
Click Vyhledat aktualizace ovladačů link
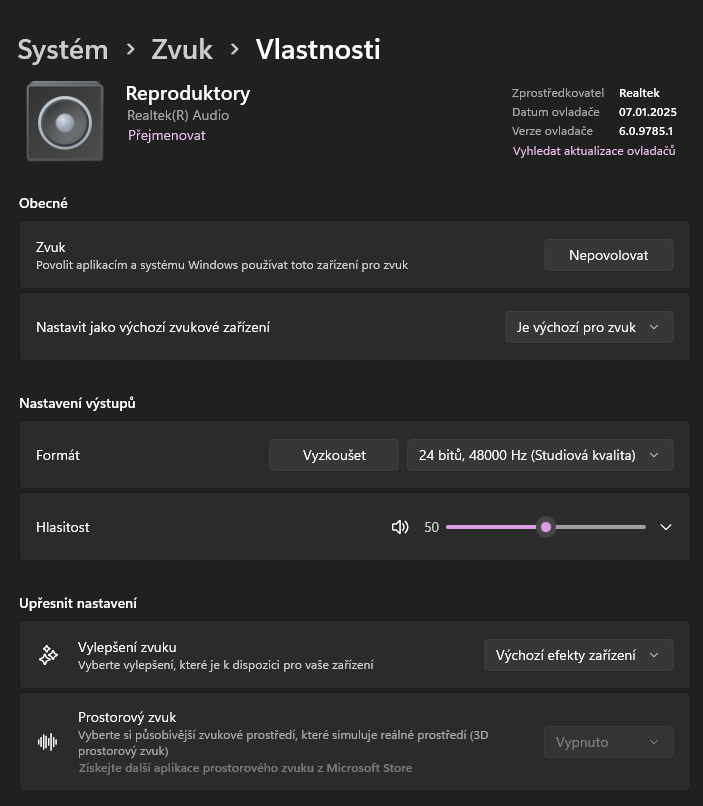[594, 151]
